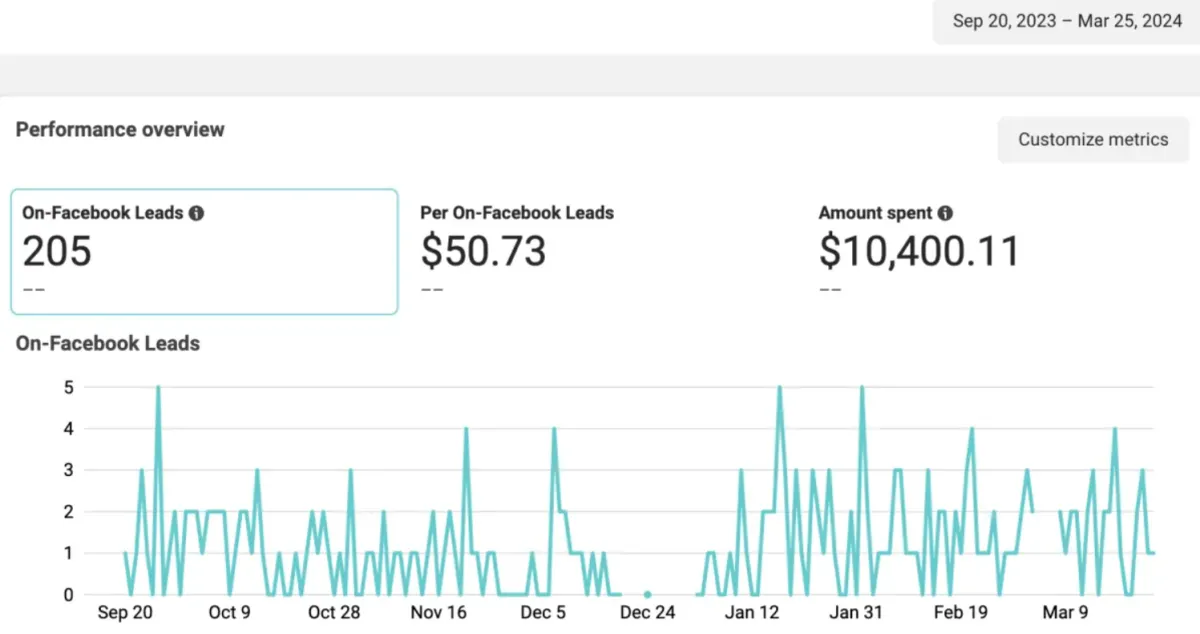This screenshot has width=1200, height=634.
Task: Click the Jan 12 x-axis label
Action: pyautogui.click(x=752, y=612)
